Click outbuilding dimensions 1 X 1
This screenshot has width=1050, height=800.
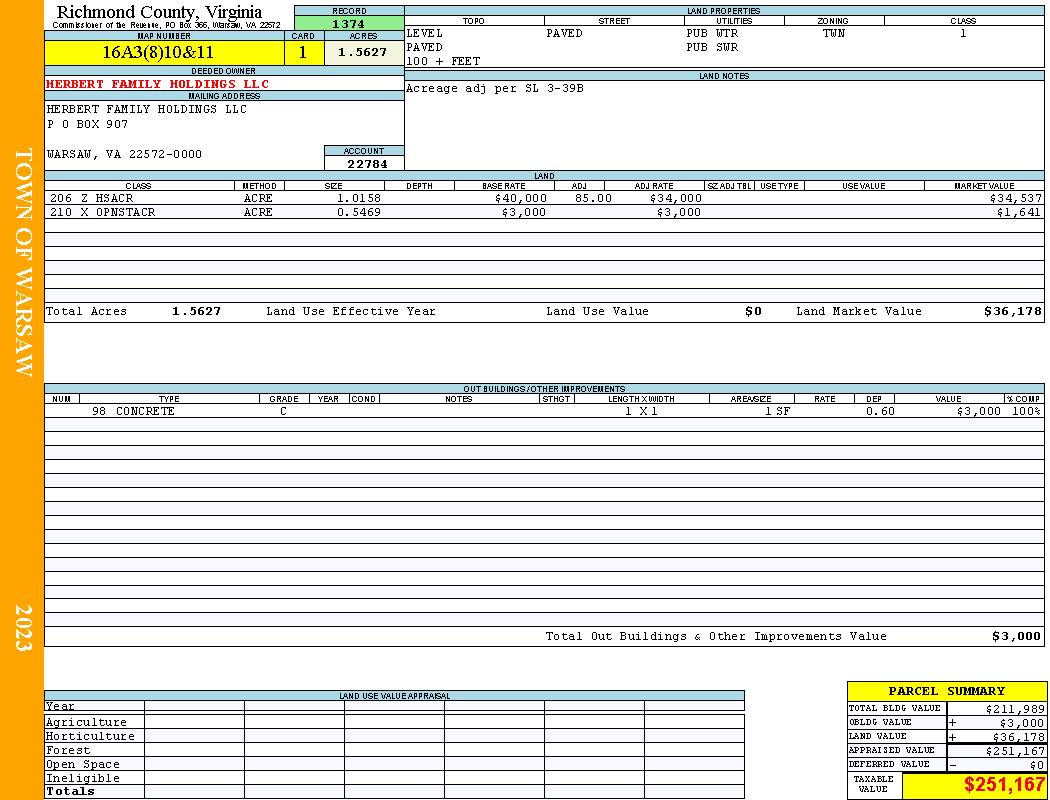(642, 412)
